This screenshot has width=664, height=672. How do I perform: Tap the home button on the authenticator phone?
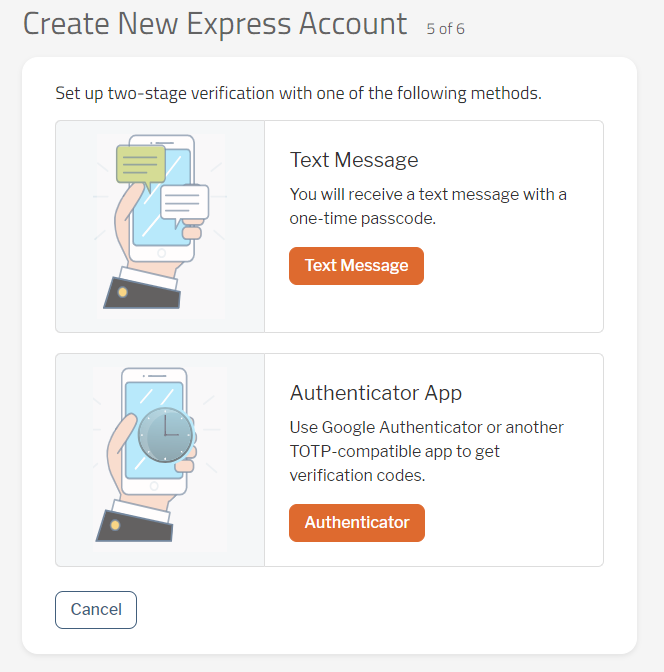(x=154, y=486)
